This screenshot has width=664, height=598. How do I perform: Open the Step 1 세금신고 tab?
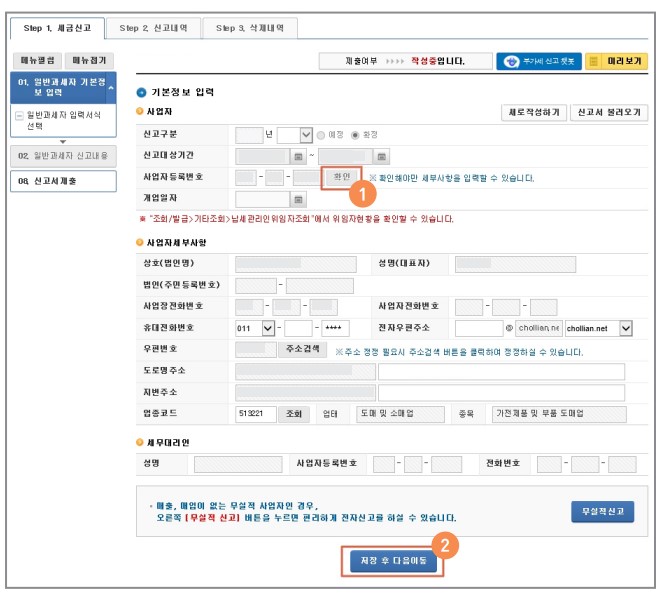click(x=57, y=28)
